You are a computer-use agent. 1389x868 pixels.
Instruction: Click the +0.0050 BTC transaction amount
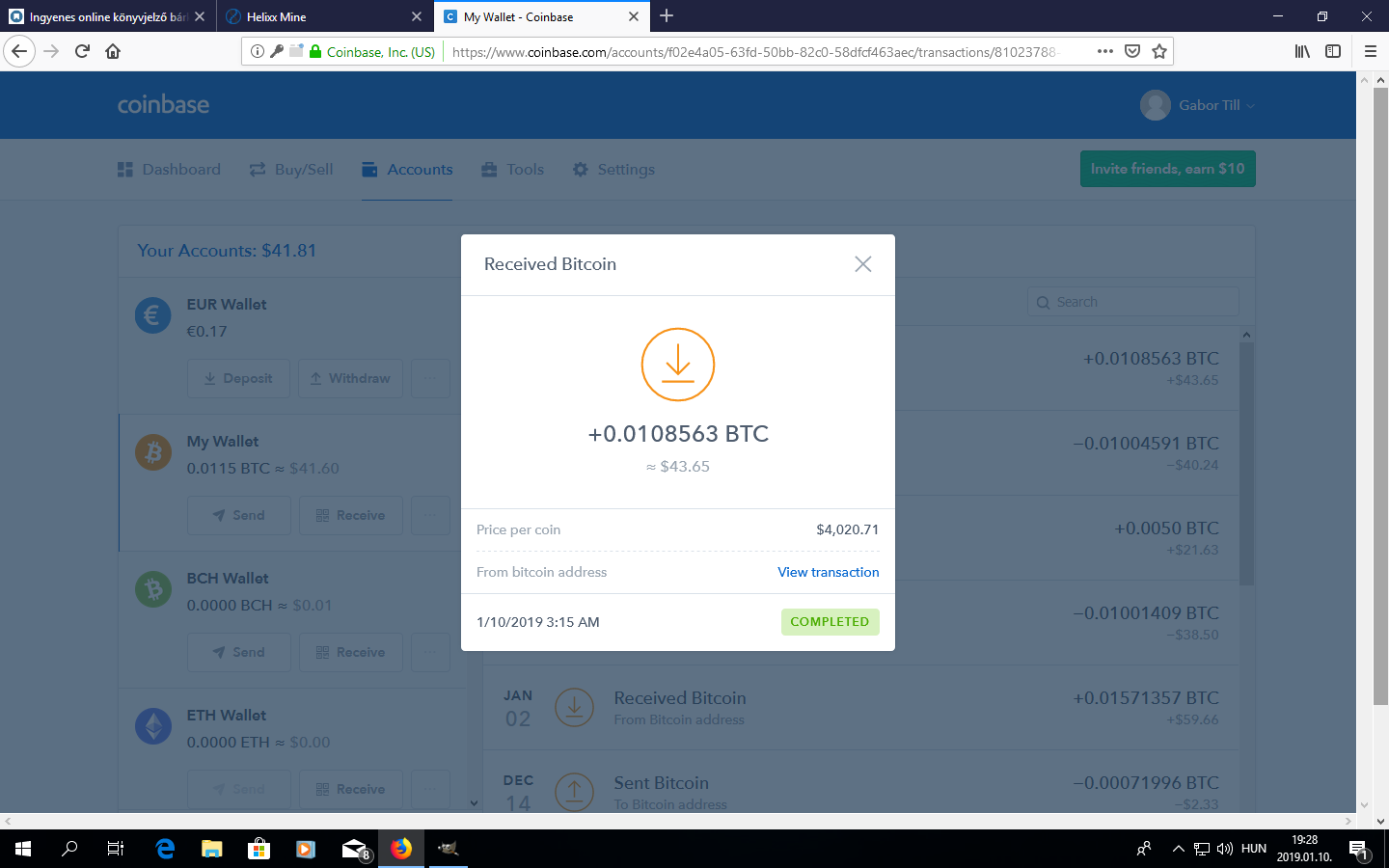click(x=1166, y=529)
